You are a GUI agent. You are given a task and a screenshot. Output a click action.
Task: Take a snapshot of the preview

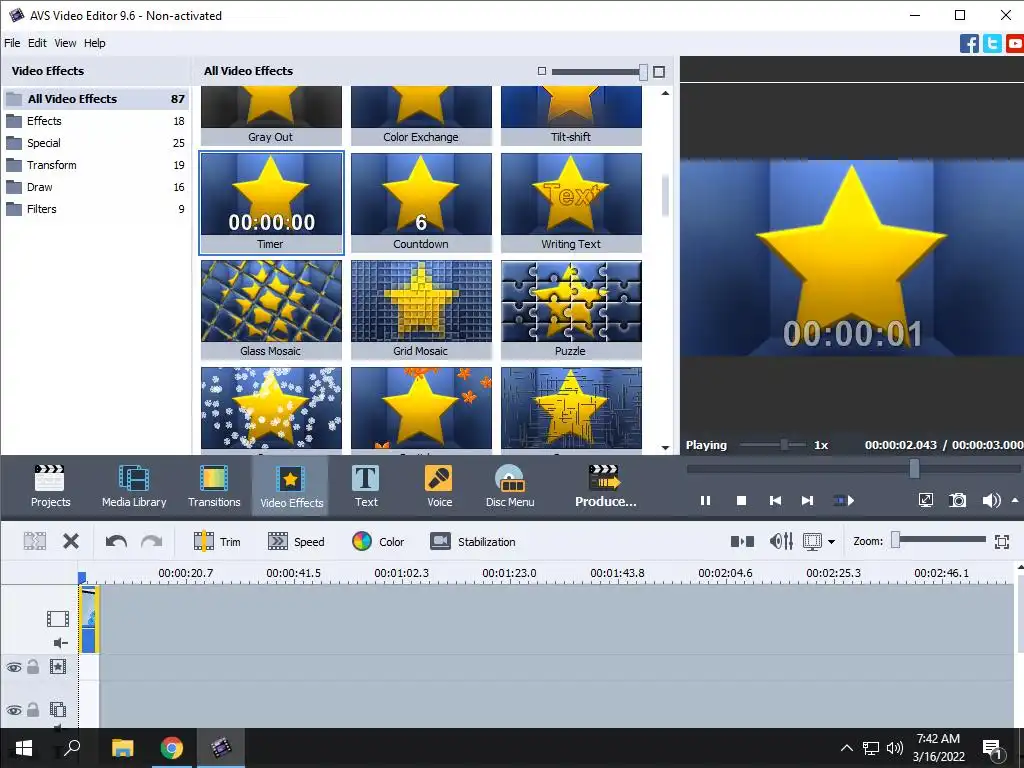click(957, 501)
